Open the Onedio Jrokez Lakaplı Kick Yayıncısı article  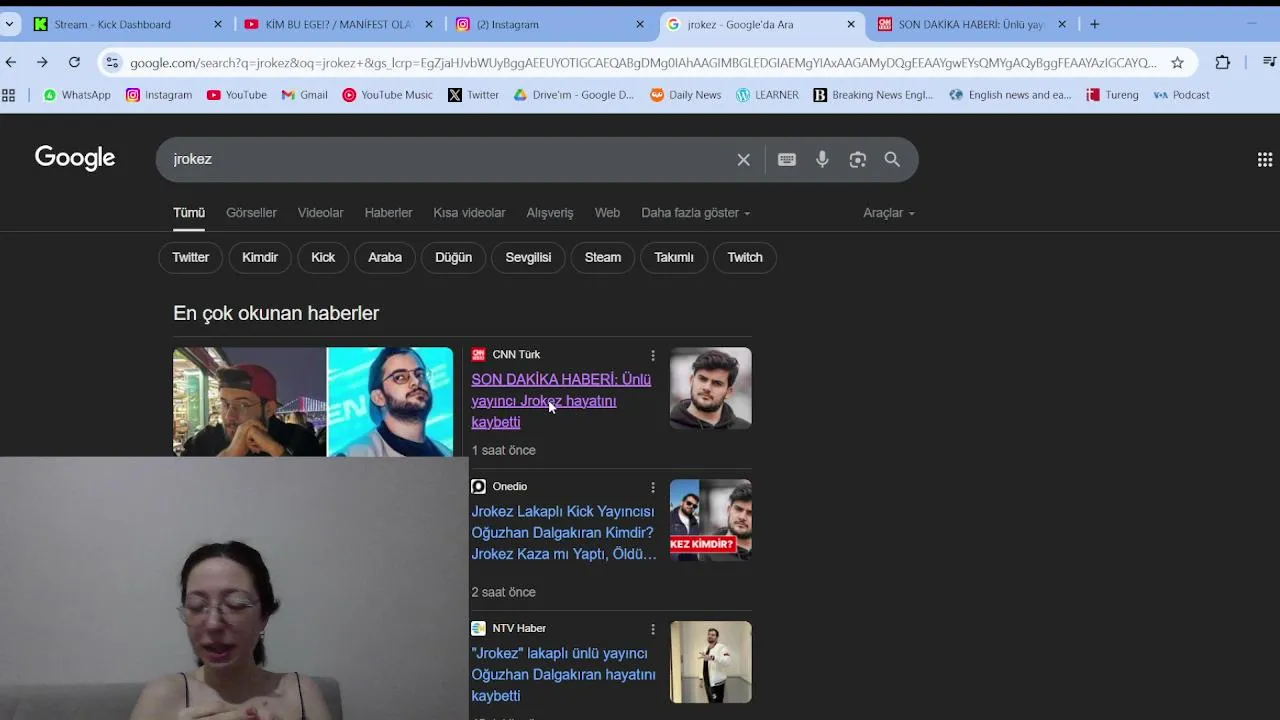coord(564,532)
